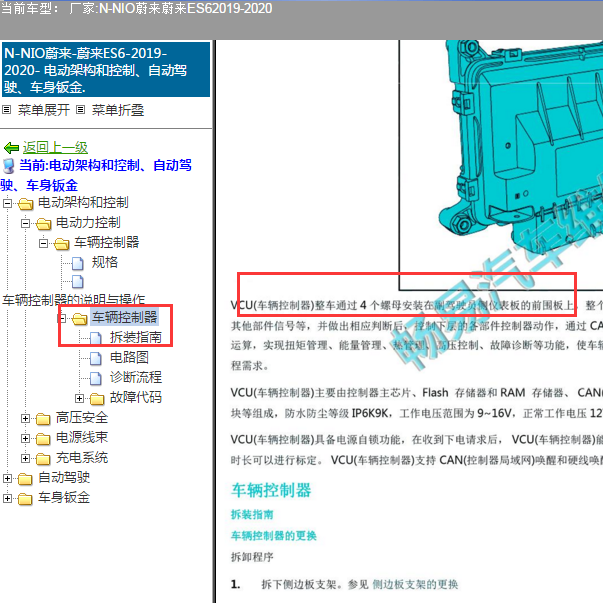
Task: Click the 返回上一级 link
Action: click(55, 147)
